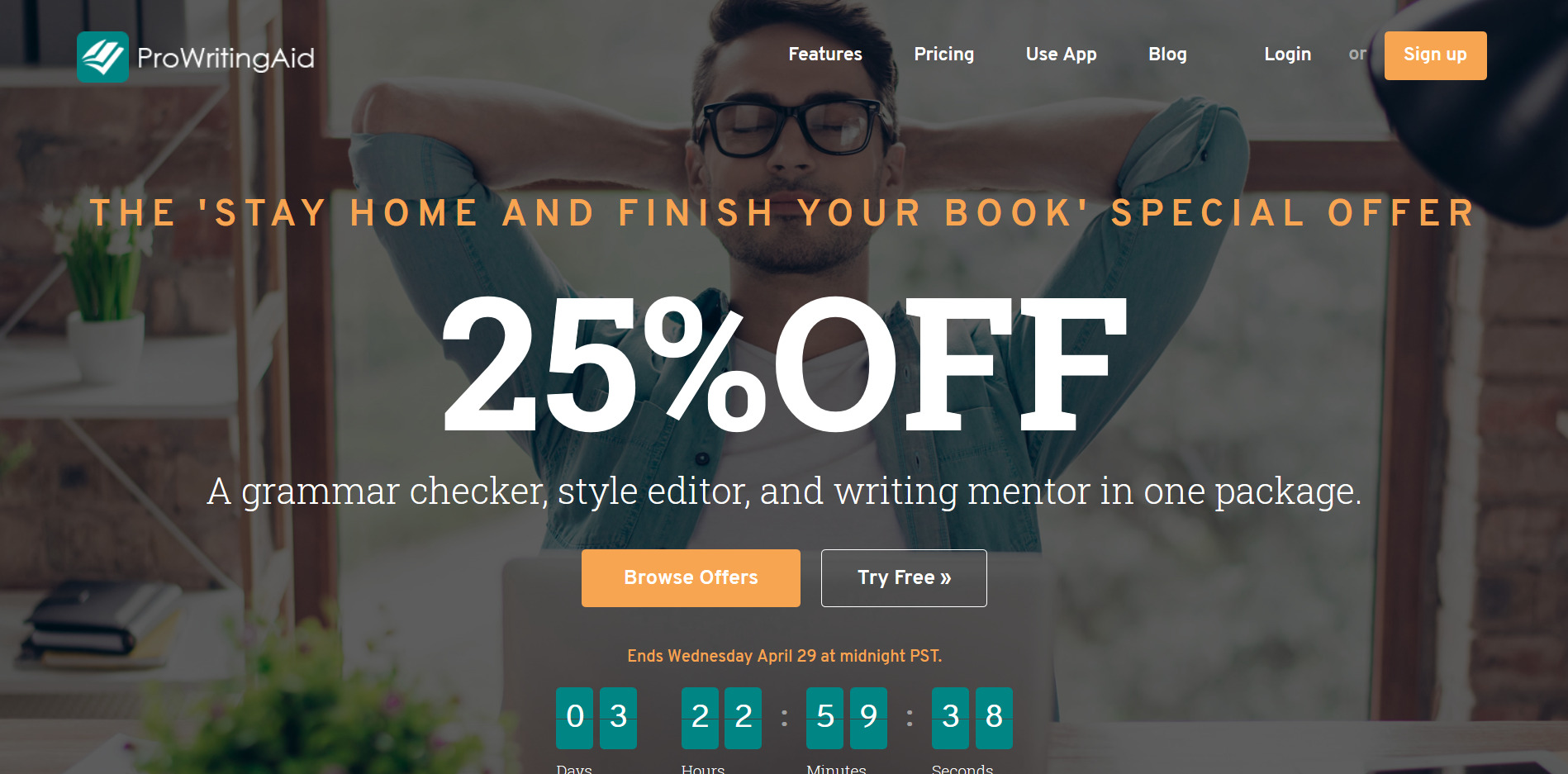
Task: Click the Login link
Action: (x=1287, y=55)
